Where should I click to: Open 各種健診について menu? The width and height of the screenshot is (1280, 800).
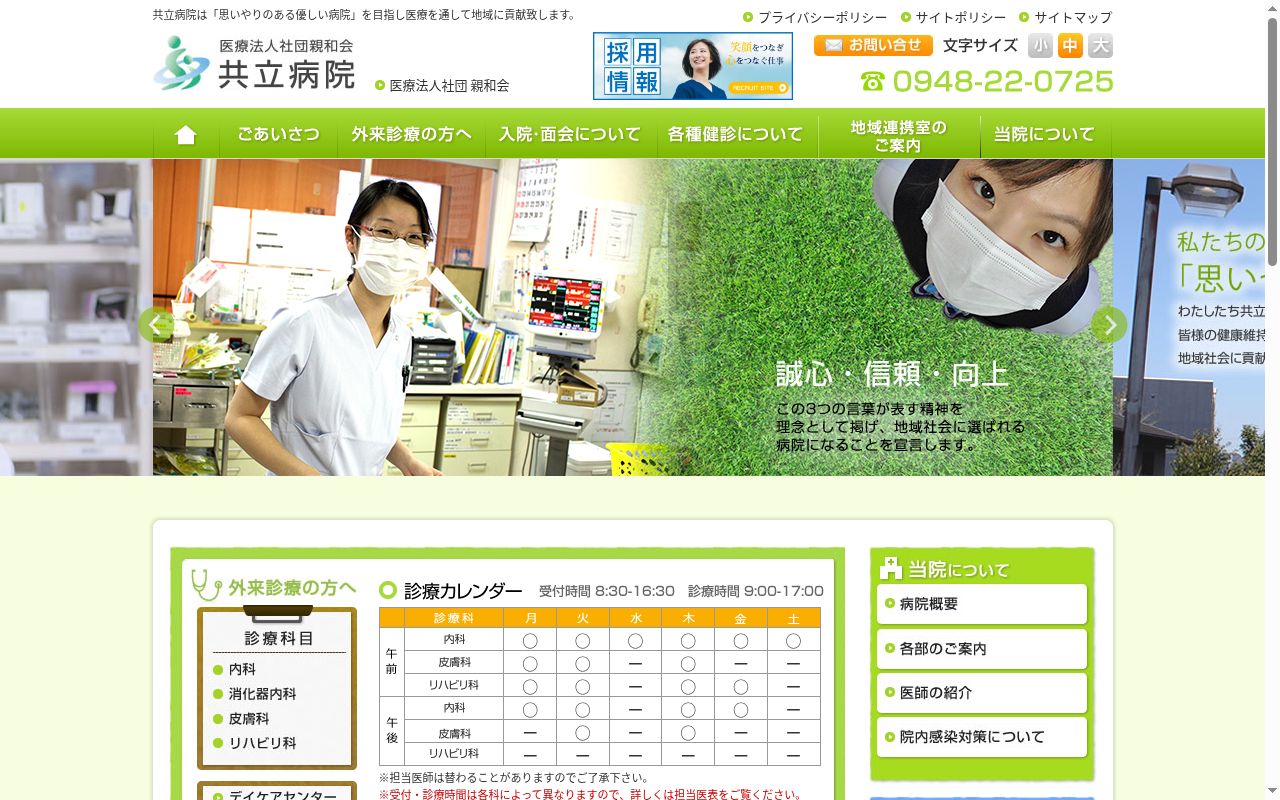pyautogui.click(x=736, y=134)
